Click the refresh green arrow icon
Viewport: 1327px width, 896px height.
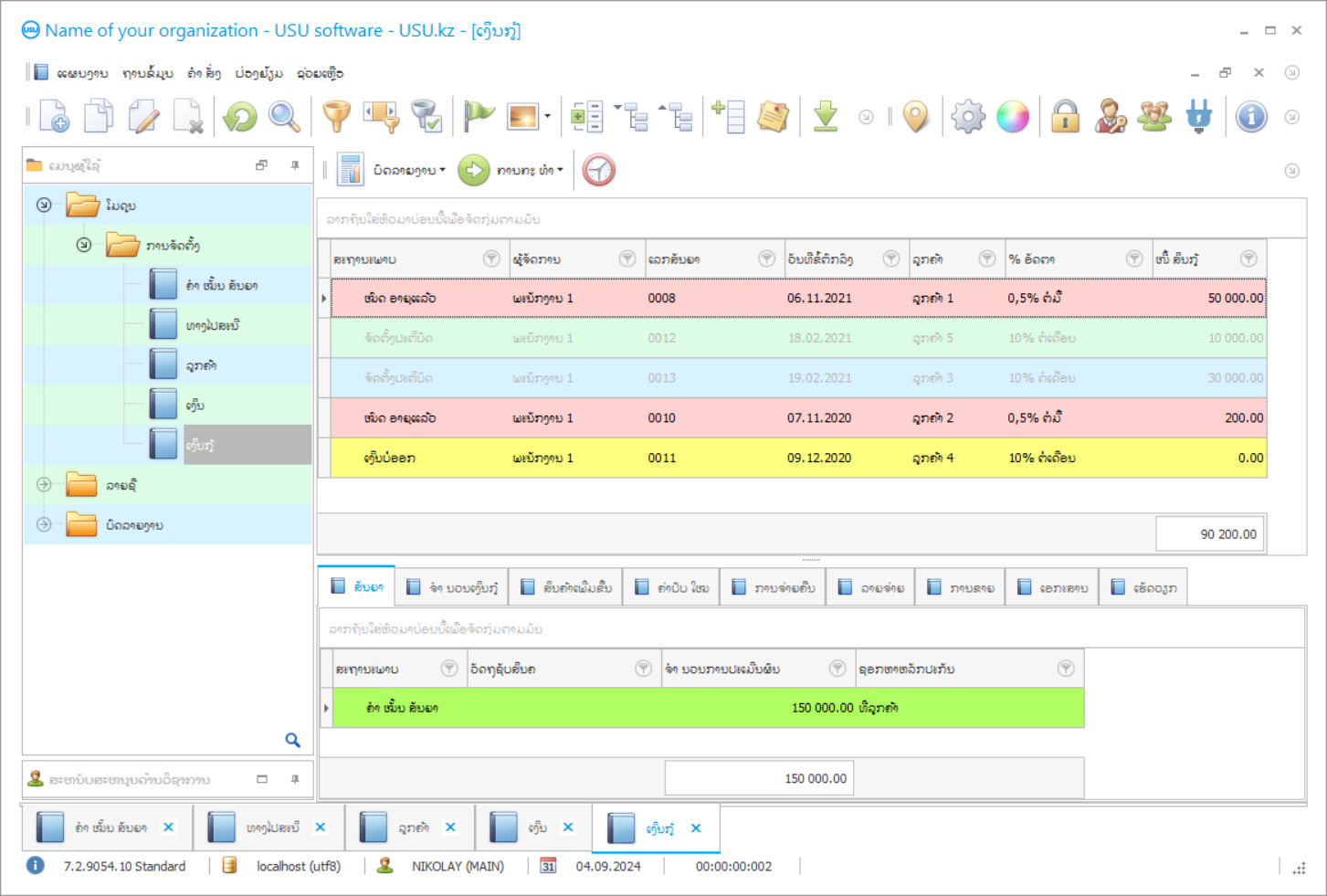pyautogui.click(x=240, y=117)
